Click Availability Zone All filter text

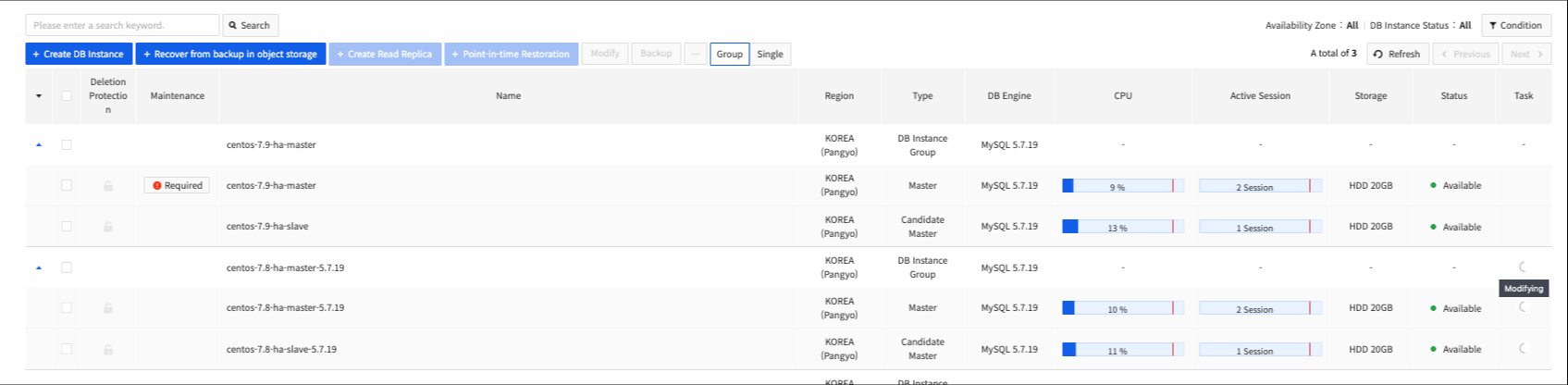[x=1312, y=25]
